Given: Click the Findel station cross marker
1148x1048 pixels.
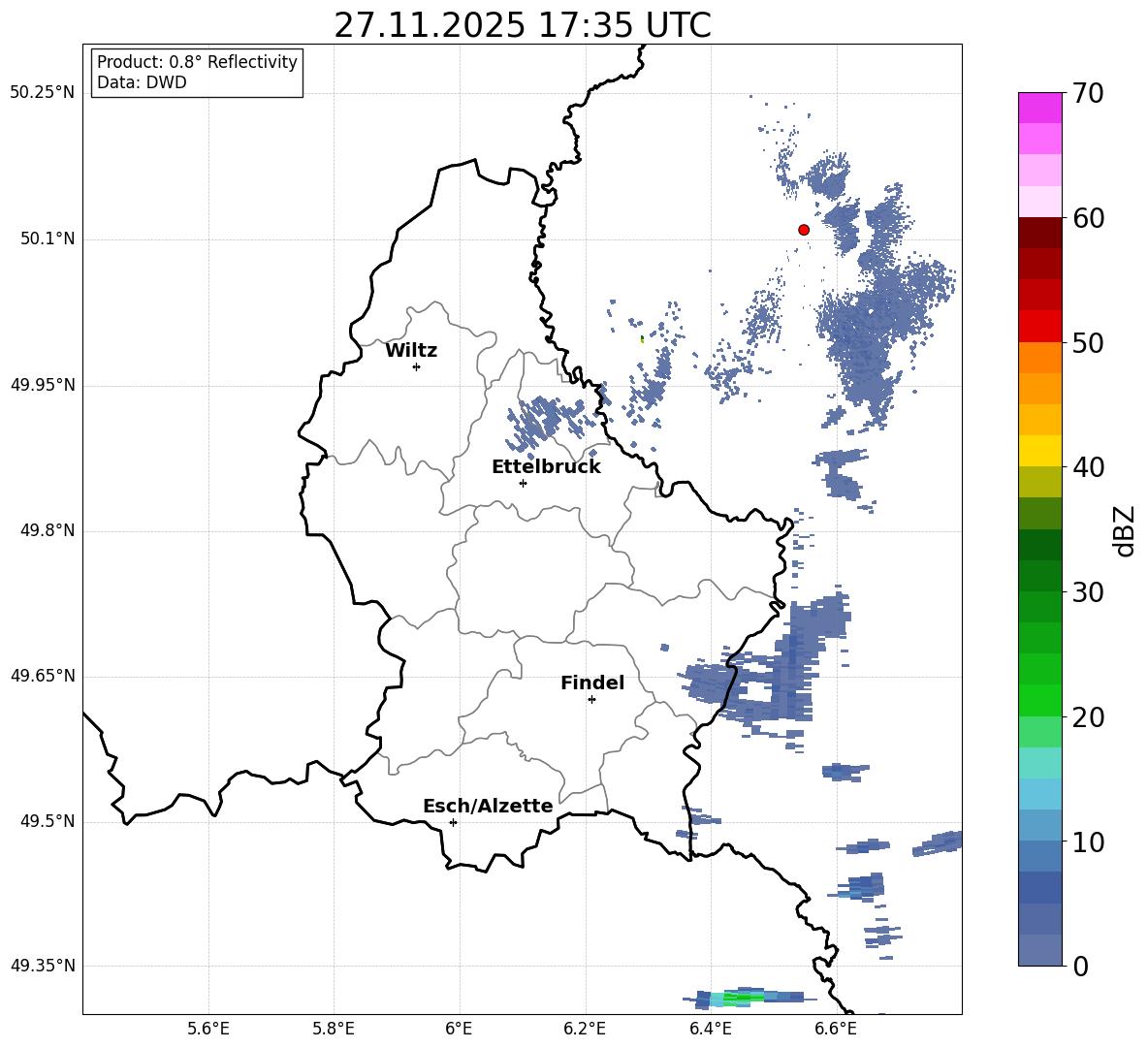Looking at the screenshot, I should point(591,700).
